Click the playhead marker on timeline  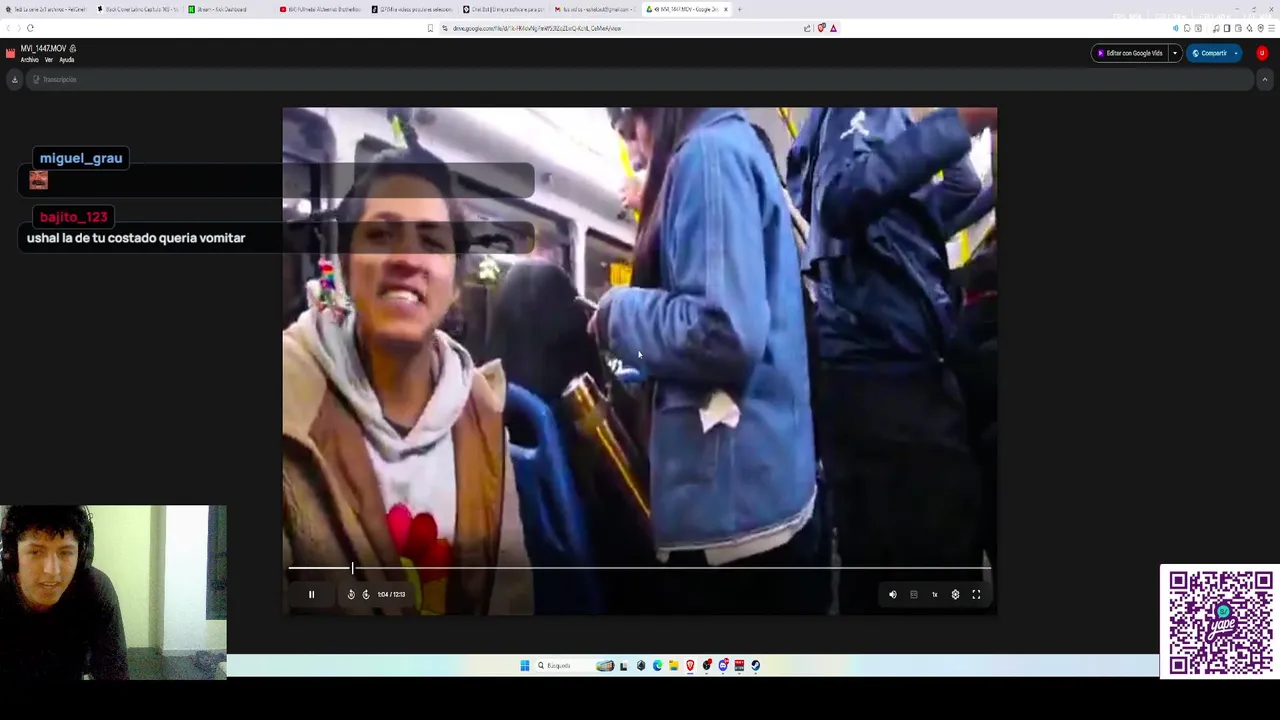click(x=352, y=568)
